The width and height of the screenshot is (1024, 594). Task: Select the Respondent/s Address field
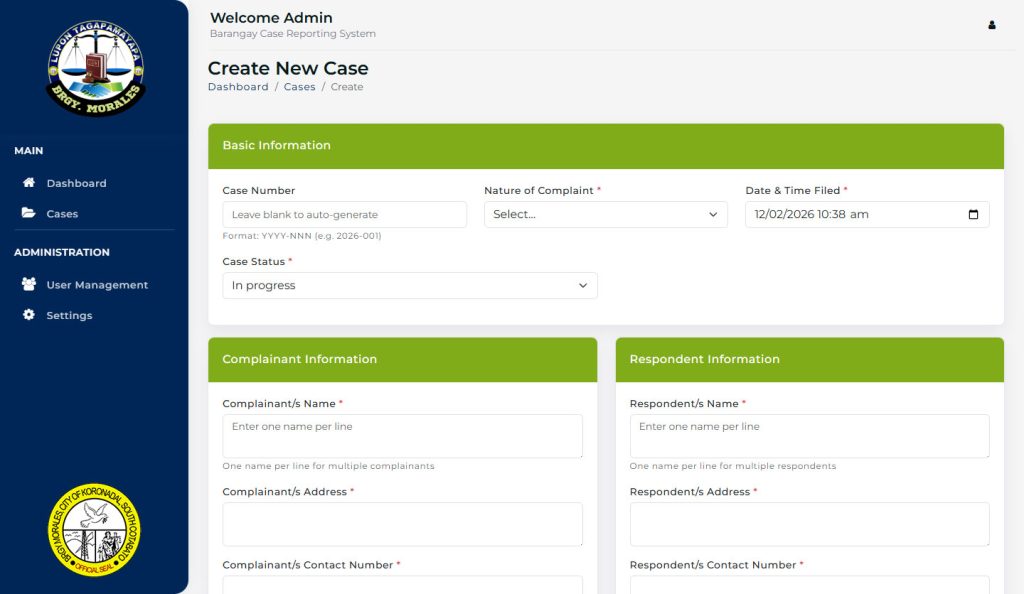point(809,524)
